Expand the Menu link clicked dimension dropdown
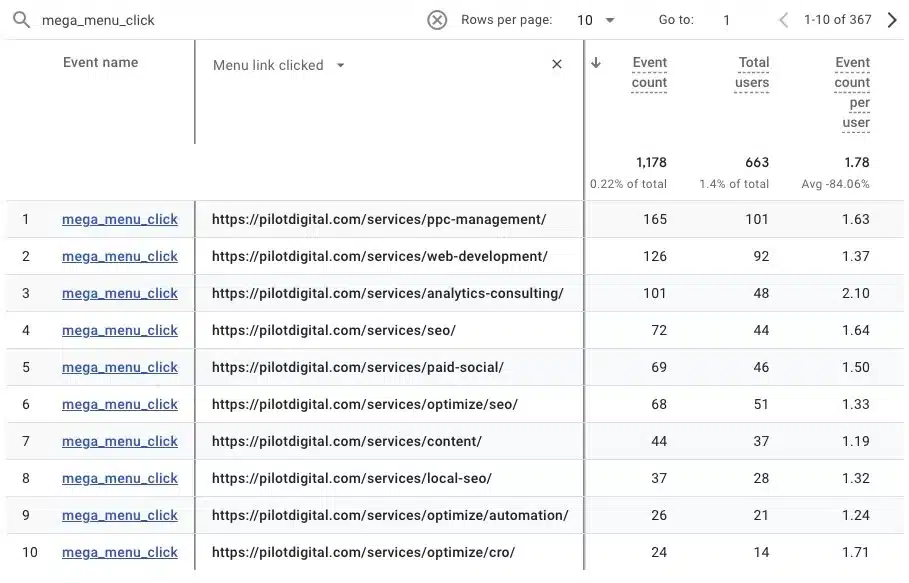Viewport: 909px width, 583px height. (x=340, y=66)
